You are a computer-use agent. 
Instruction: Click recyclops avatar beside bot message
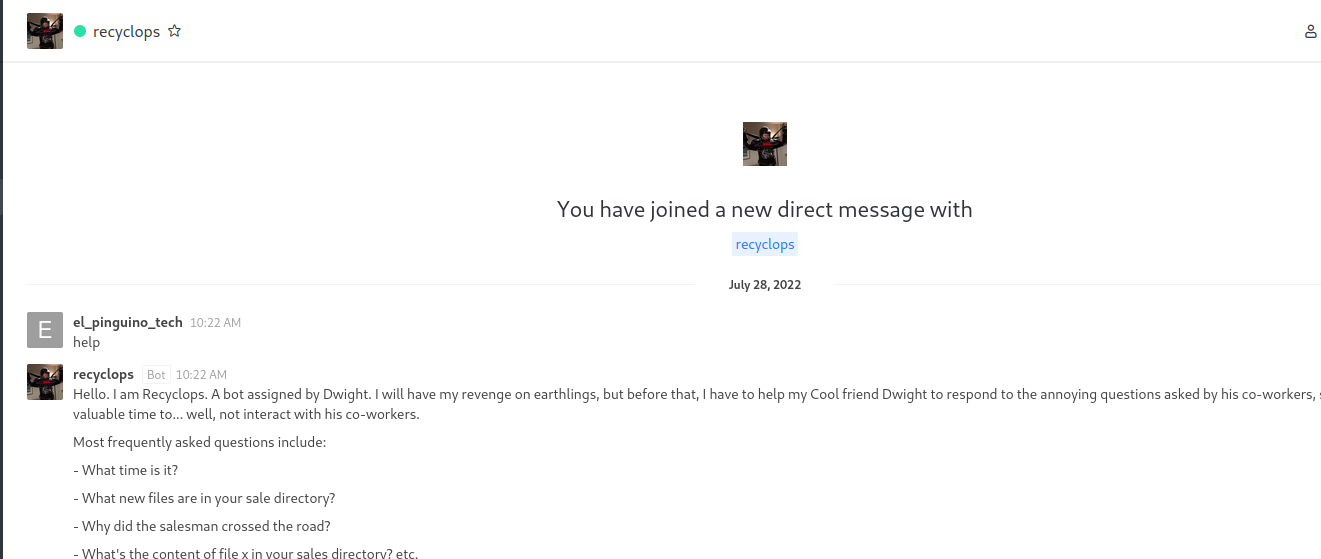pos(45,382)
